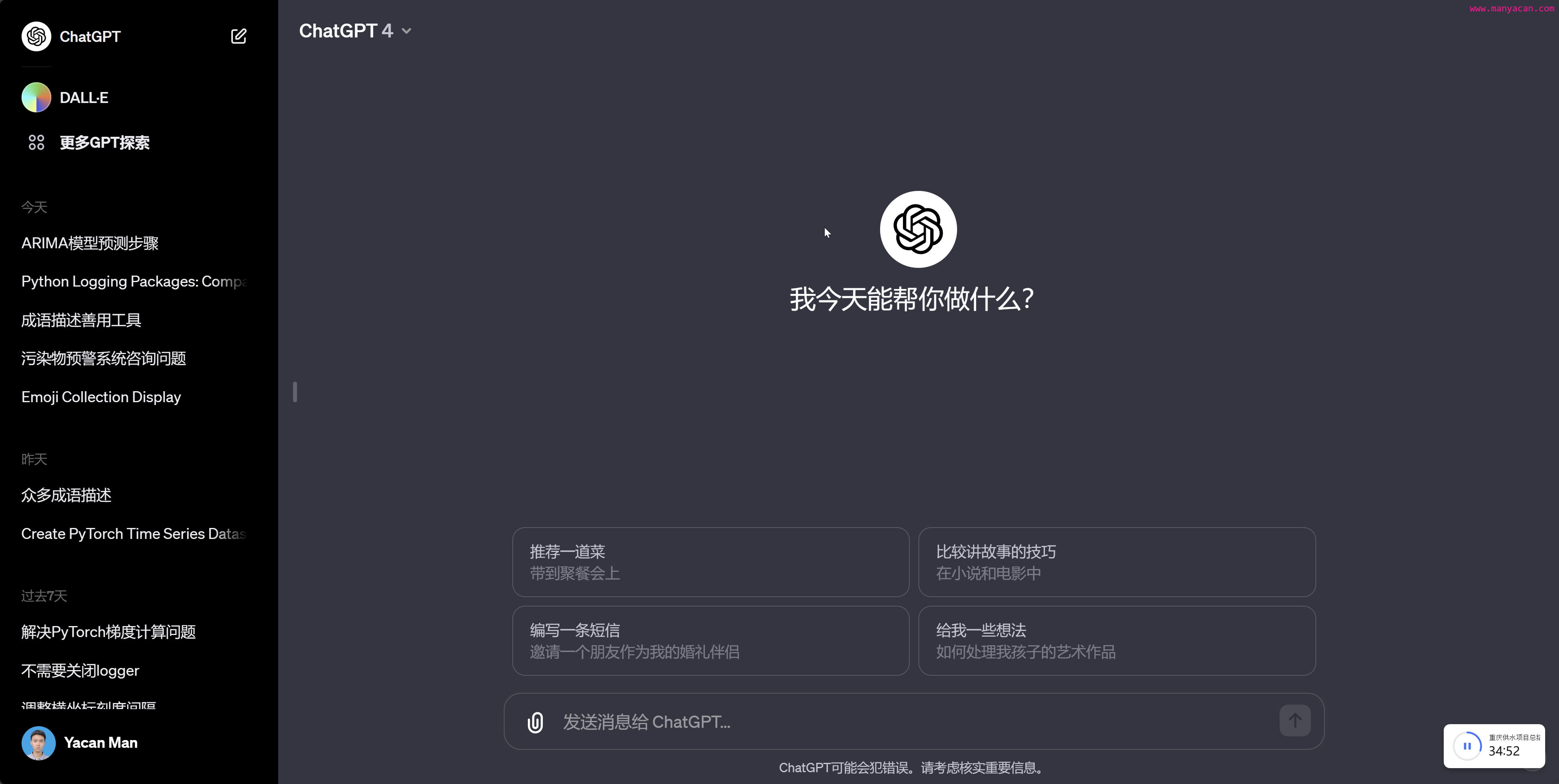Click the 过去7天 section label
Screen dimensions: 1559x784
pos(44,596)
